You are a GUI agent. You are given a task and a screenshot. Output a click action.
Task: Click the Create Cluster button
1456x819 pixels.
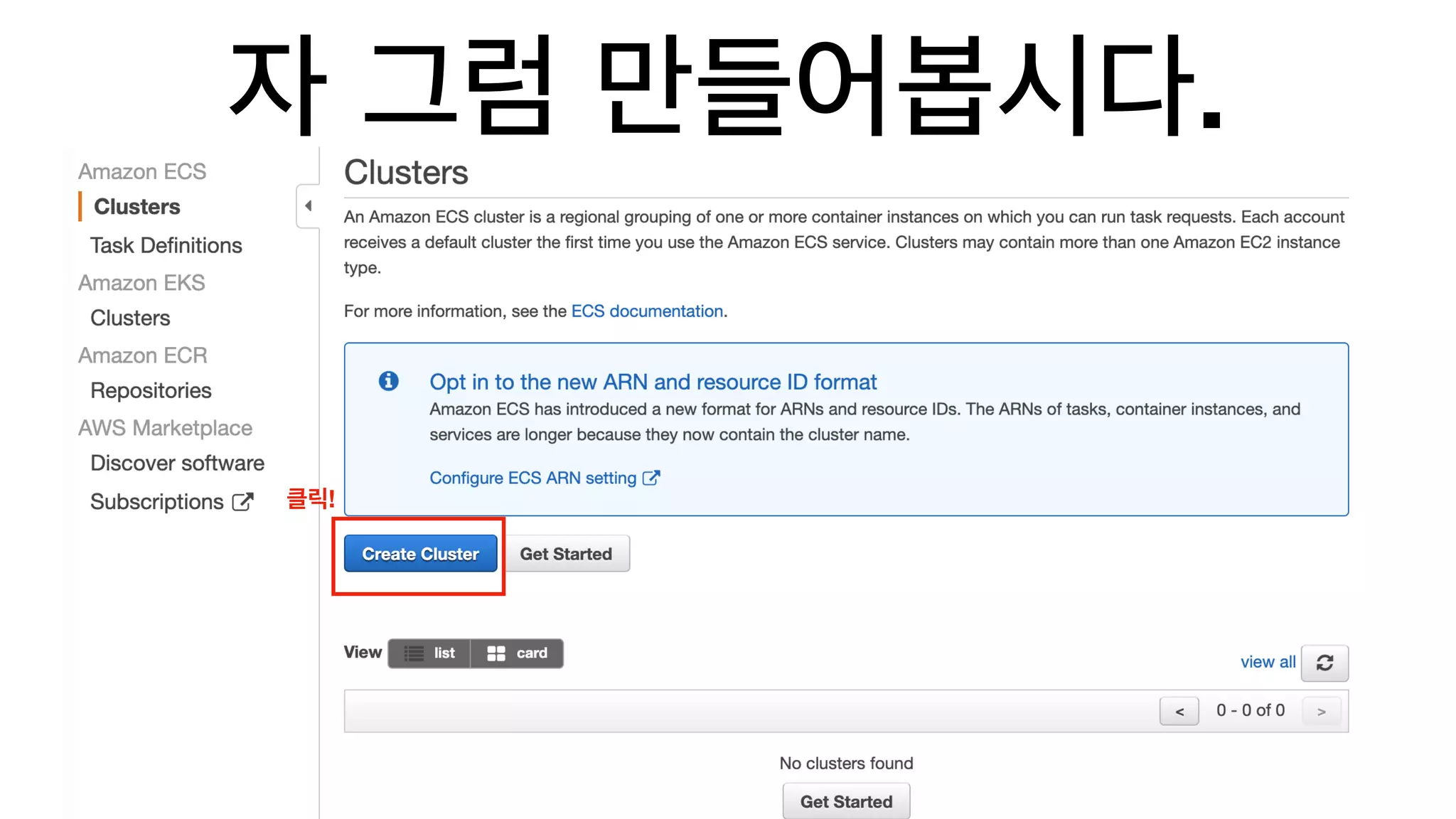click(420, 554)
